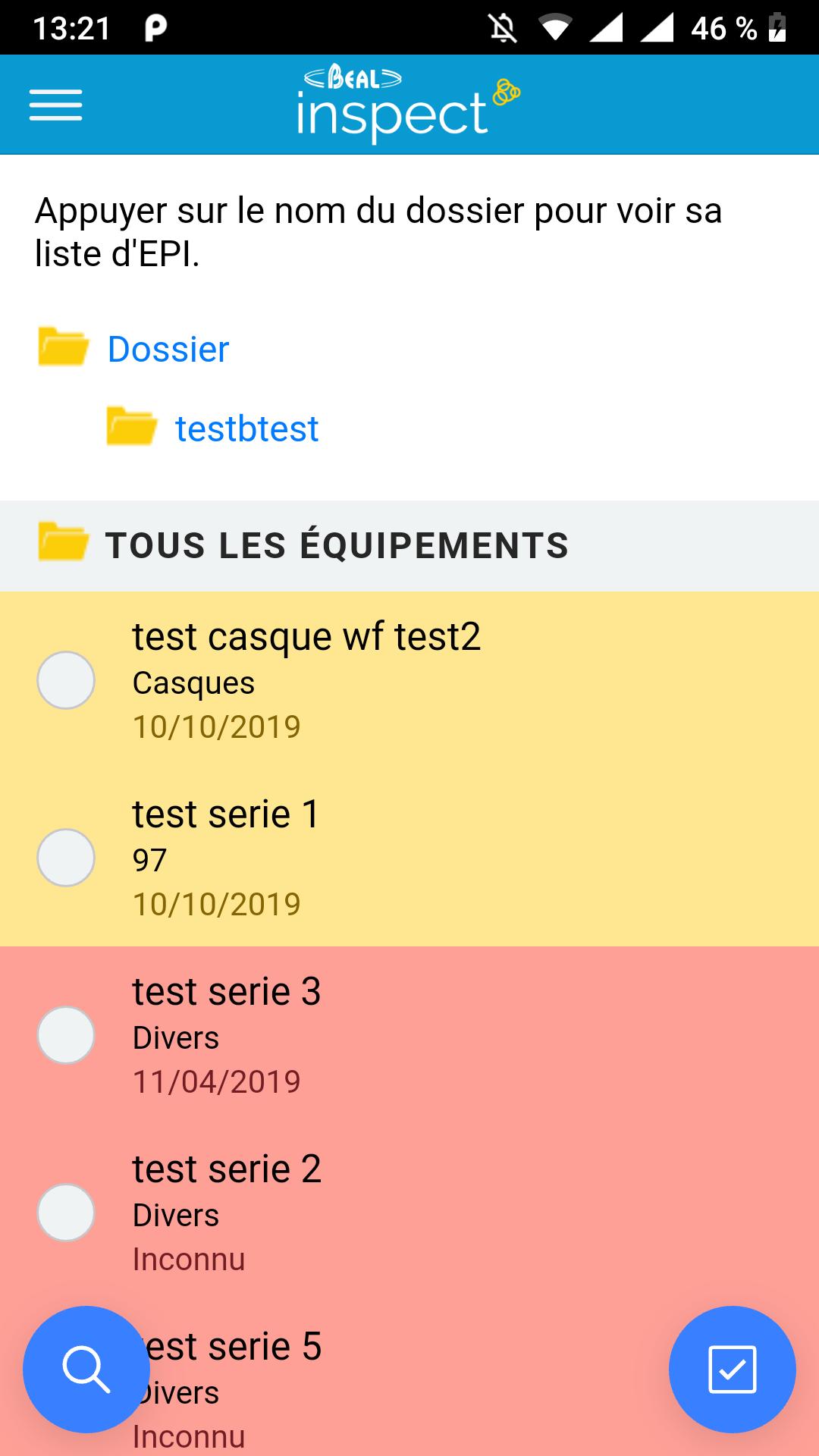Select radio button for test serie 3
Image resolution: width=819 pixels, height=1456 pixels.
click(x=66, y=1035)
